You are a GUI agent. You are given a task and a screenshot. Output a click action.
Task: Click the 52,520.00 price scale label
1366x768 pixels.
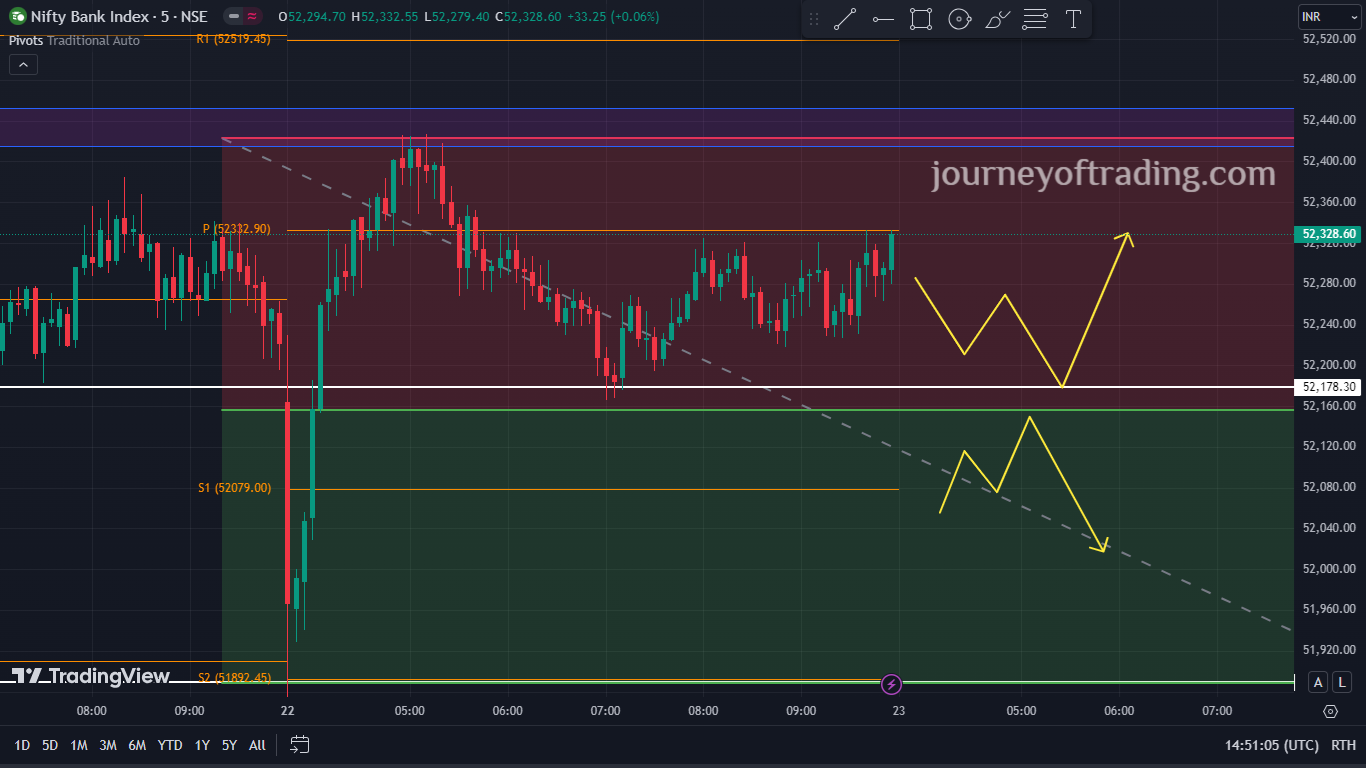click(1329, 38)
